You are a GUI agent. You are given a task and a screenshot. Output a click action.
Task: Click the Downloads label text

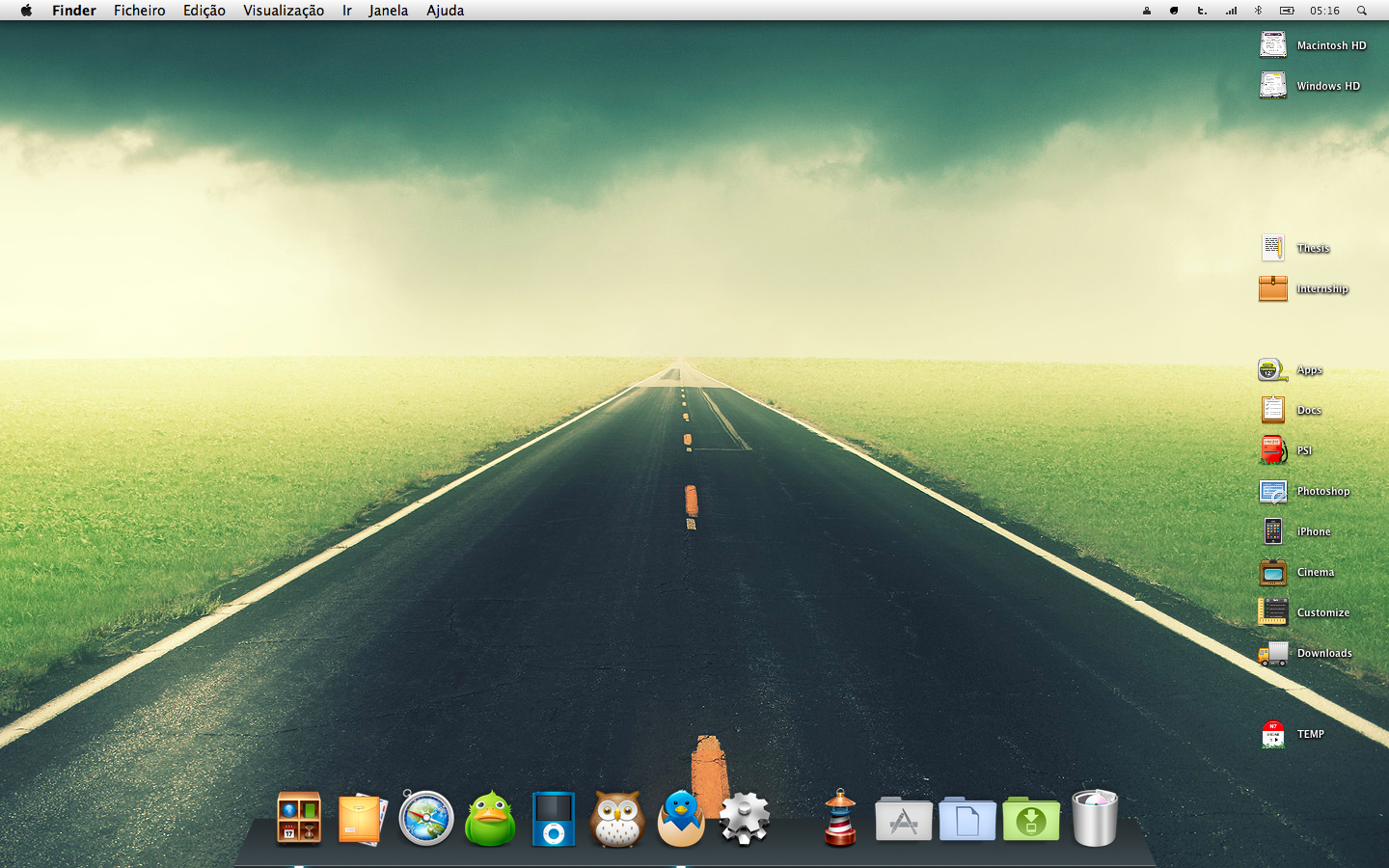pos(1324,653)
